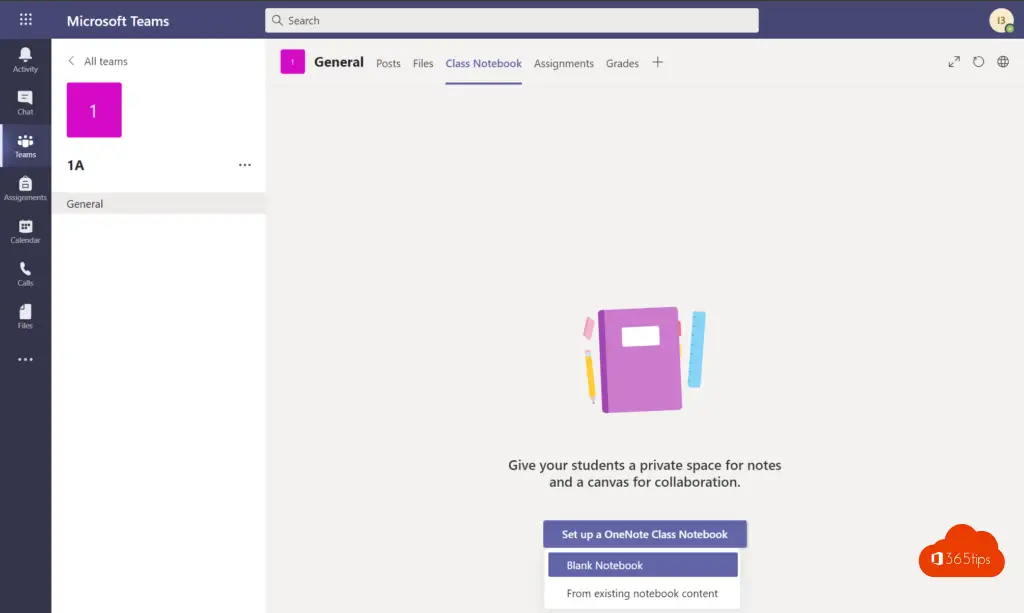Show more apps ellipsis in sidebar
Viewport: 1024px width, 613px height.
coord(25,360)
